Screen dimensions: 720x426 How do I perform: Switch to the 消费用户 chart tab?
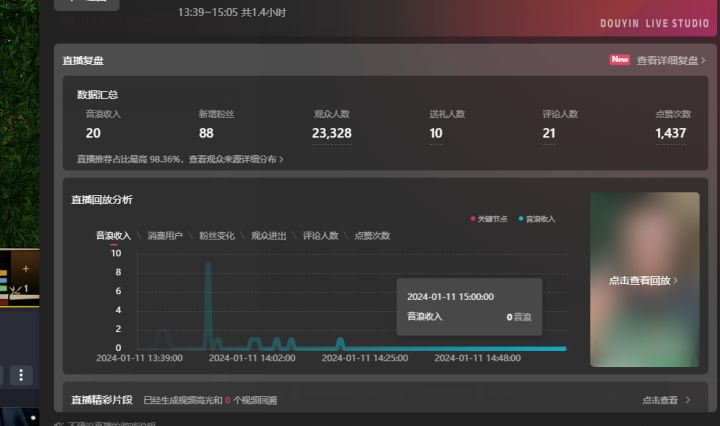tap(165, 235)
